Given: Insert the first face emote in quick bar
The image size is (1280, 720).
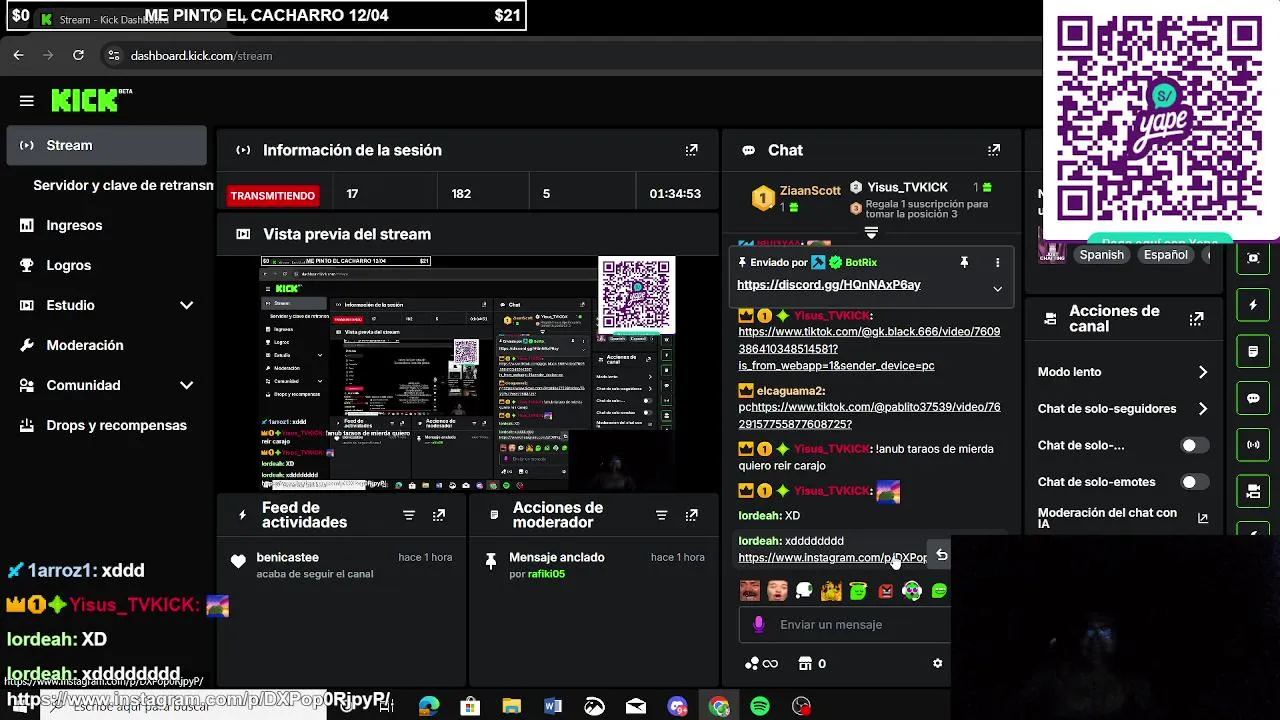Looking at the screenshot, I should tap(750, 591).
